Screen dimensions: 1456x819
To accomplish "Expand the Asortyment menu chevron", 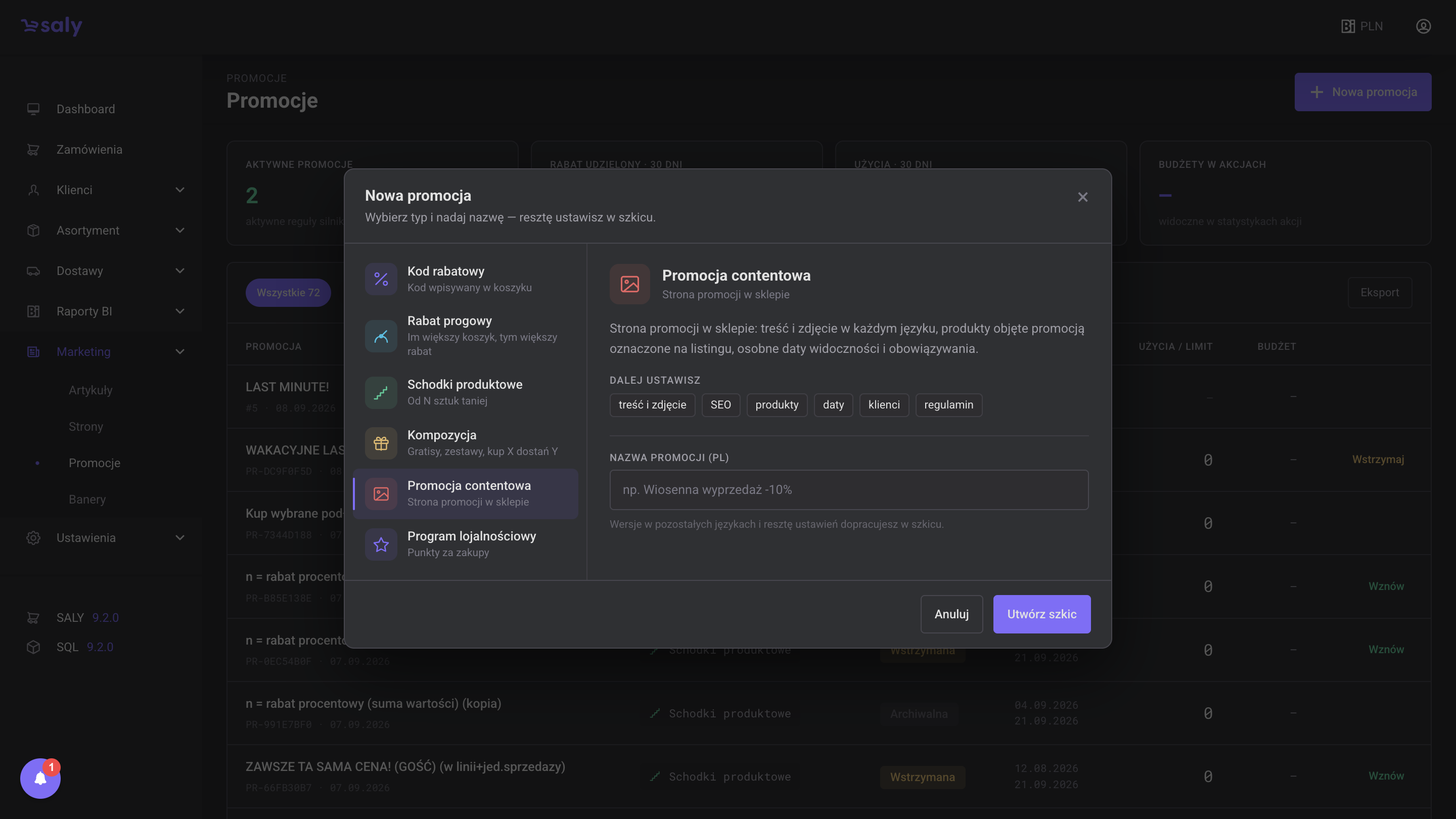I will 180,231.
